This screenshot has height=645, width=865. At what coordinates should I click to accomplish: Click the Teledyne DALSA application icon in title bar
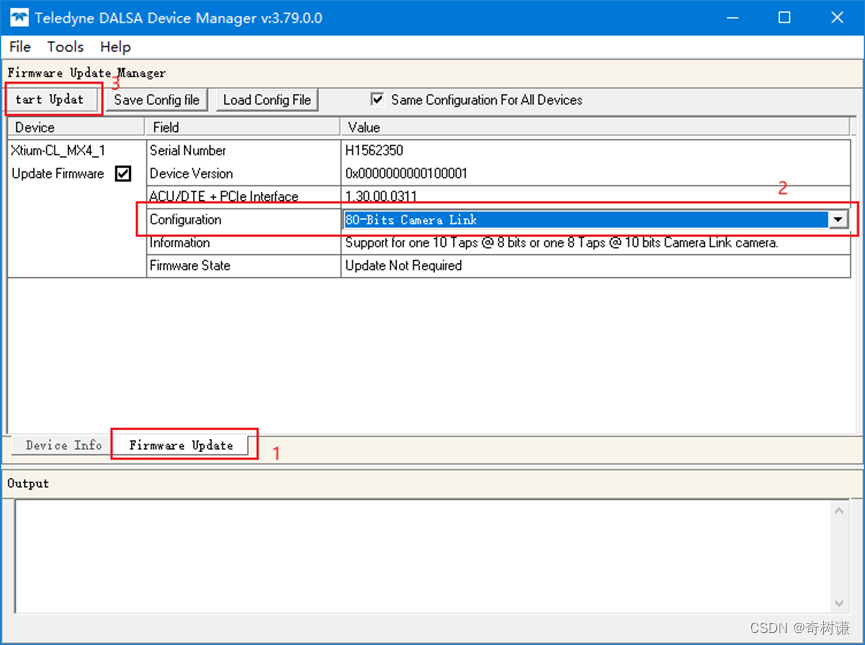click(17, 17)
